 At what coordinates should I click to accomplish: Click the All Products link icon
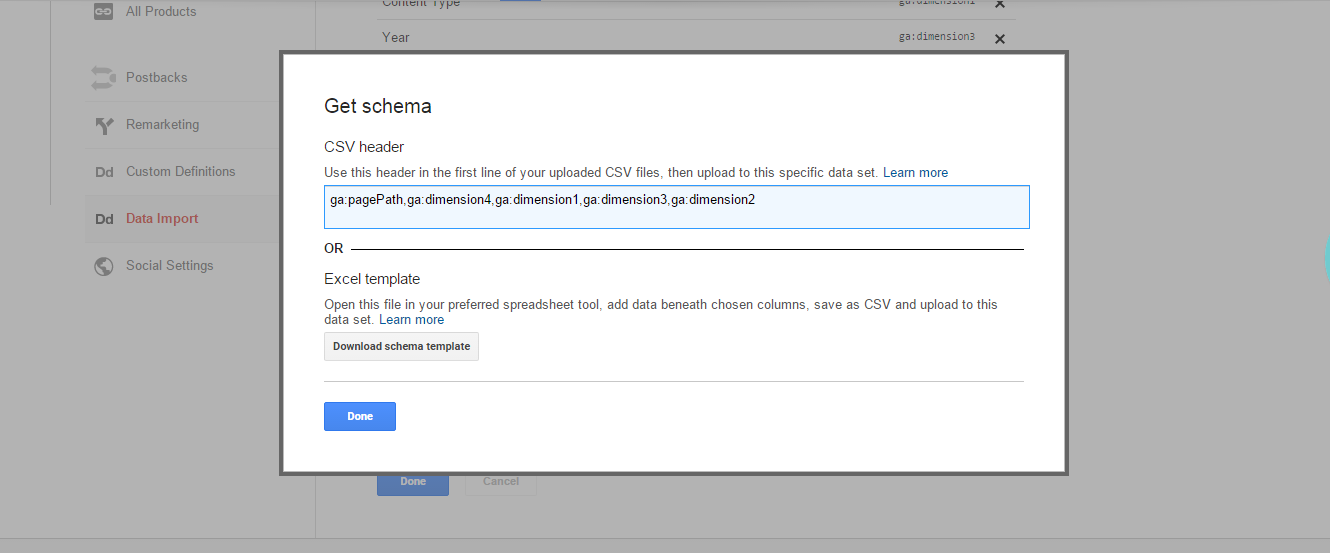pyautogui.click(x=103, y=12)
